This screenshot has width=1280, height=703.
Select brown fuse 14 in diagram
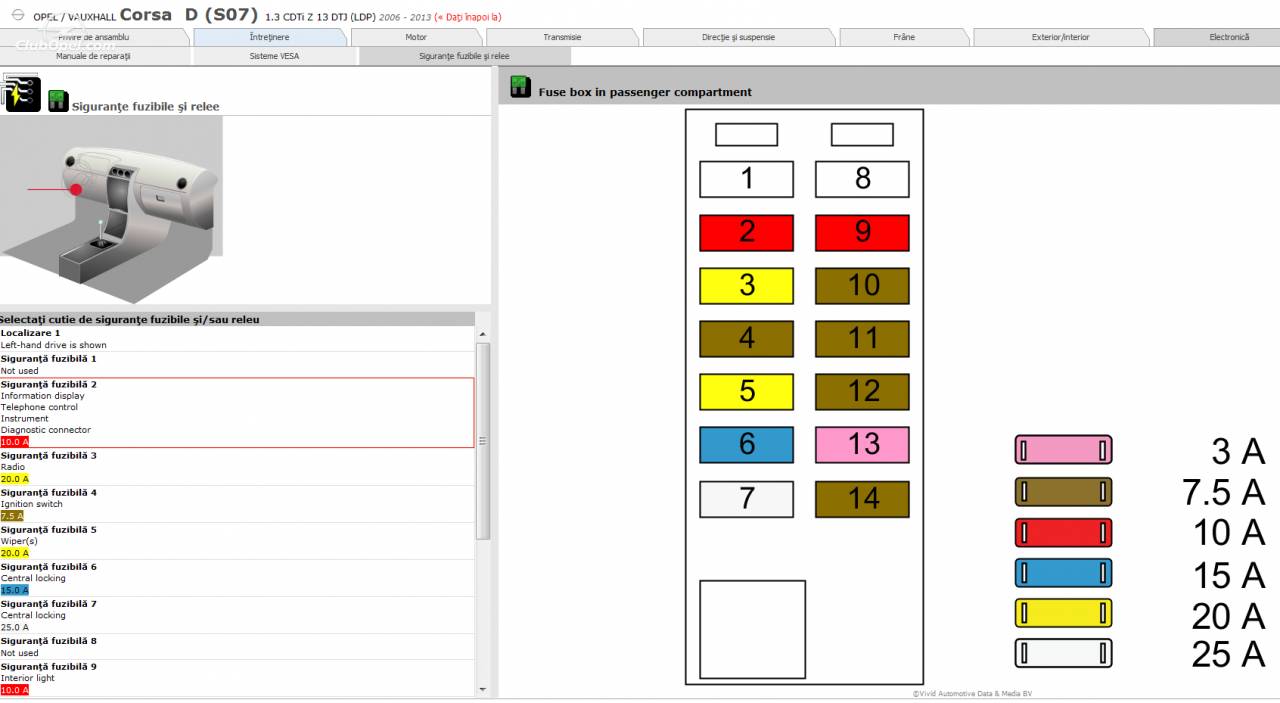pos(862,498)
